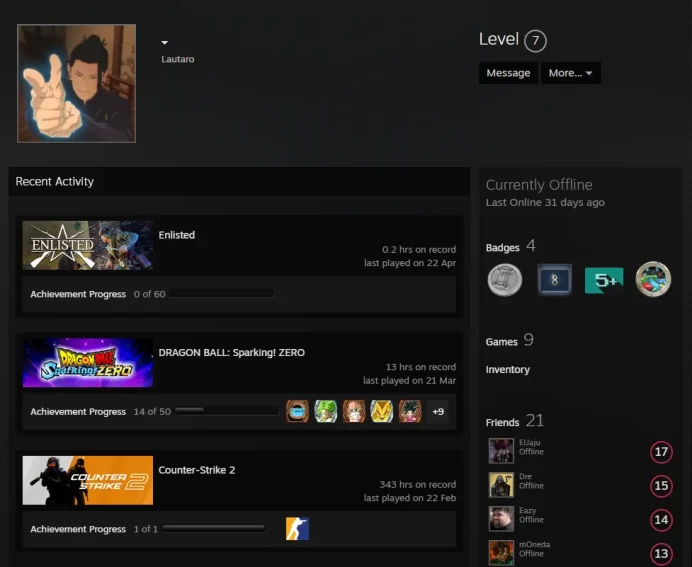Viewport: 692px width, 567px height.
Task: Select the years of service 8 badge
Action: (554, 280)
